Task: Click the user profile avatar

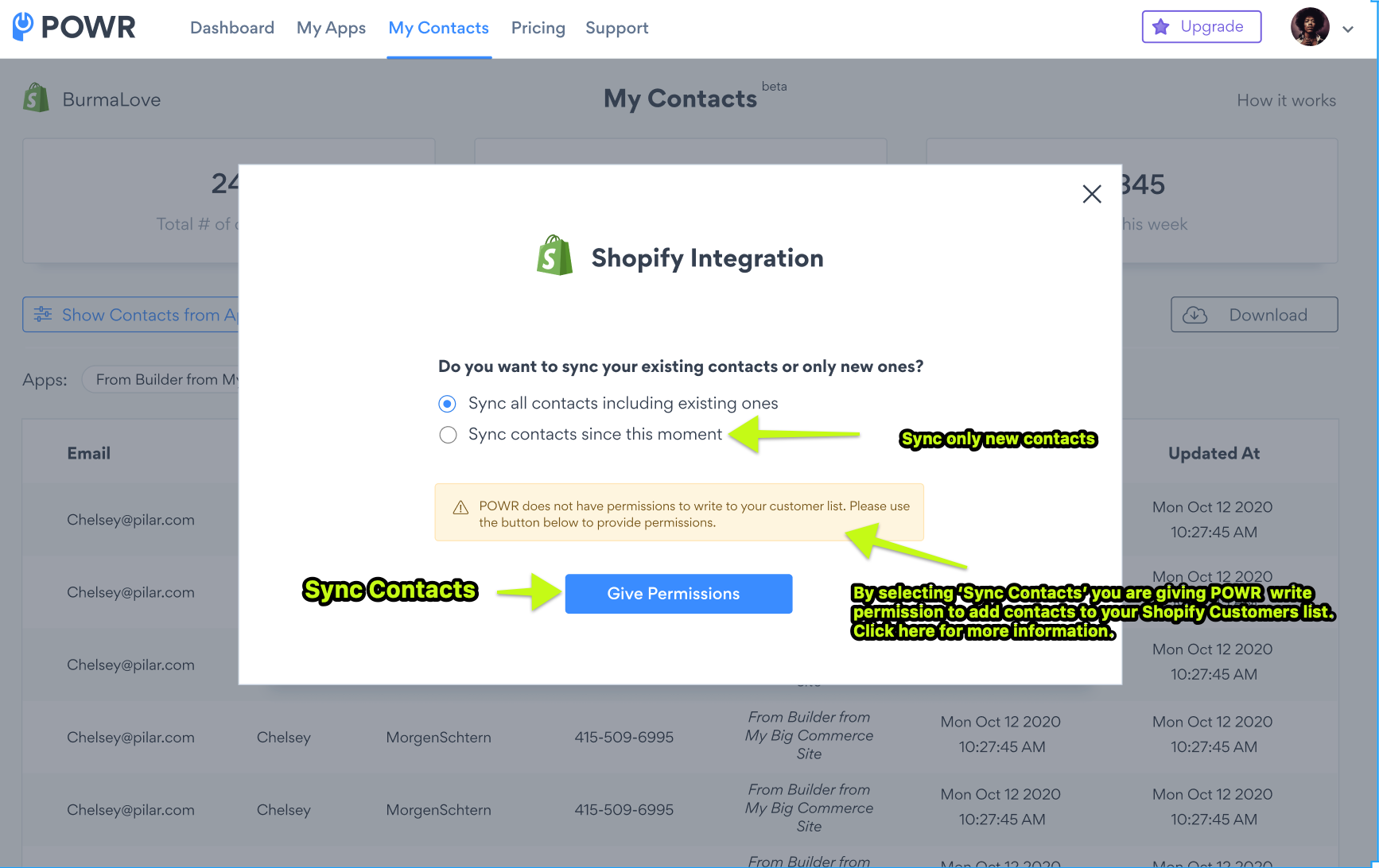Action: click(x=1309, y=27)
